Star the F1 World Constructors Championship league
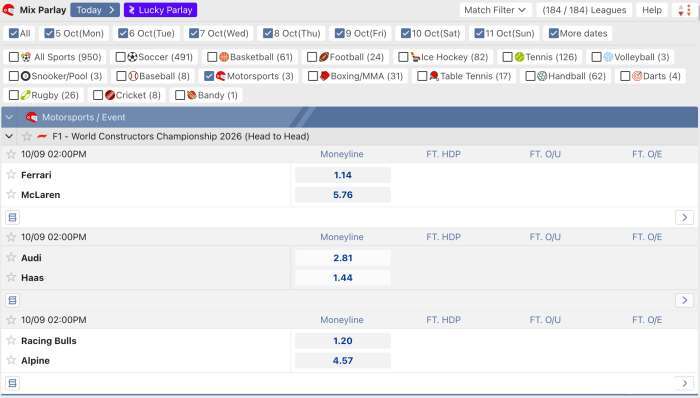The height and width of the screenshot is (398, 700). click(27, 136)
